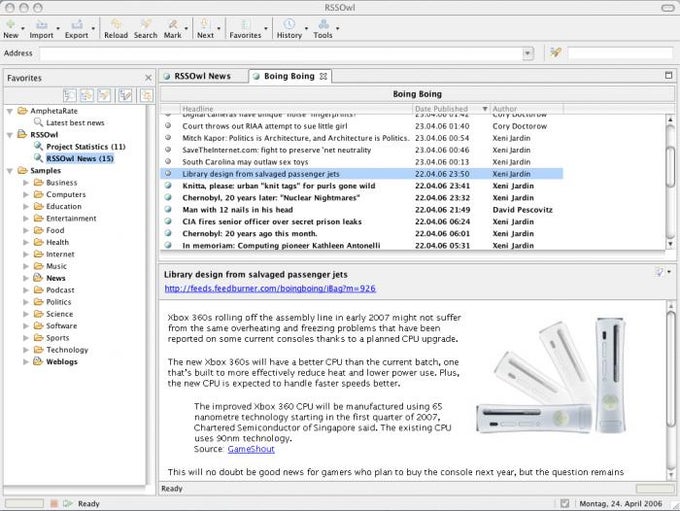Click in the Address input field
Viewport: 680px width, 511px height.
[281, 53]
